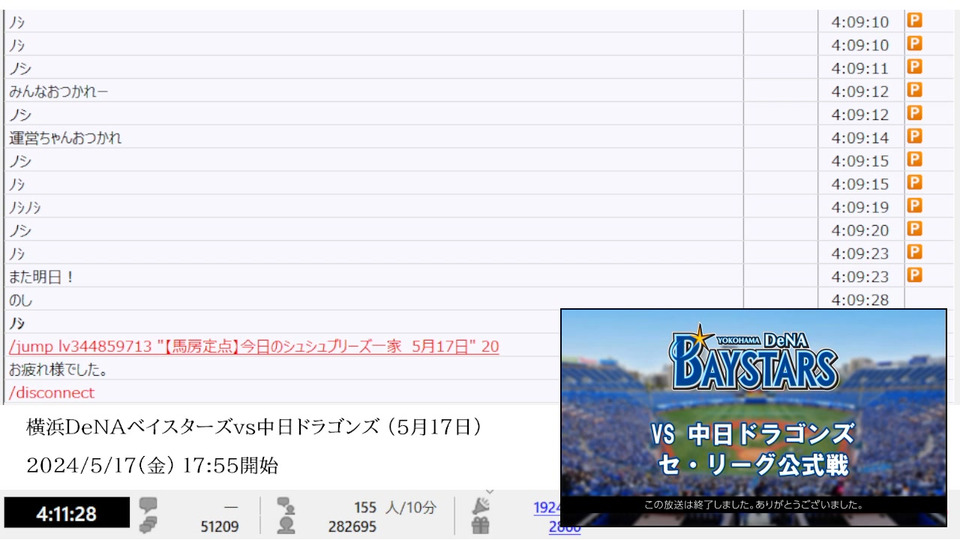Image resolution: width=960 pixels, height=540 pixels.
Task: Select the のし comment at 4:09:28
Action: pos(21,300)
